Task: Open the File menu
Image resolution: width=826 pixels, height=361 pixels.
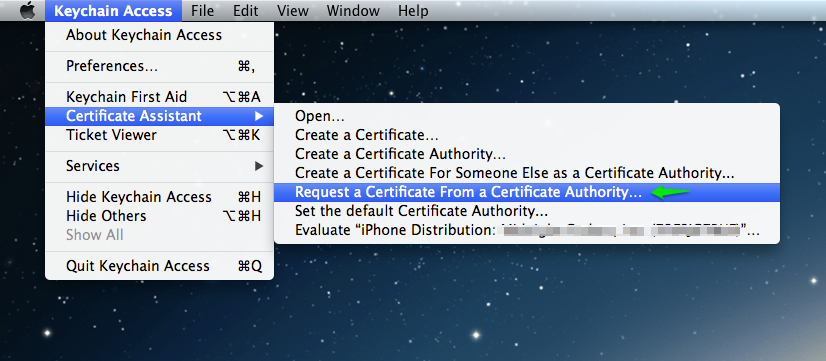Action: 202,11
